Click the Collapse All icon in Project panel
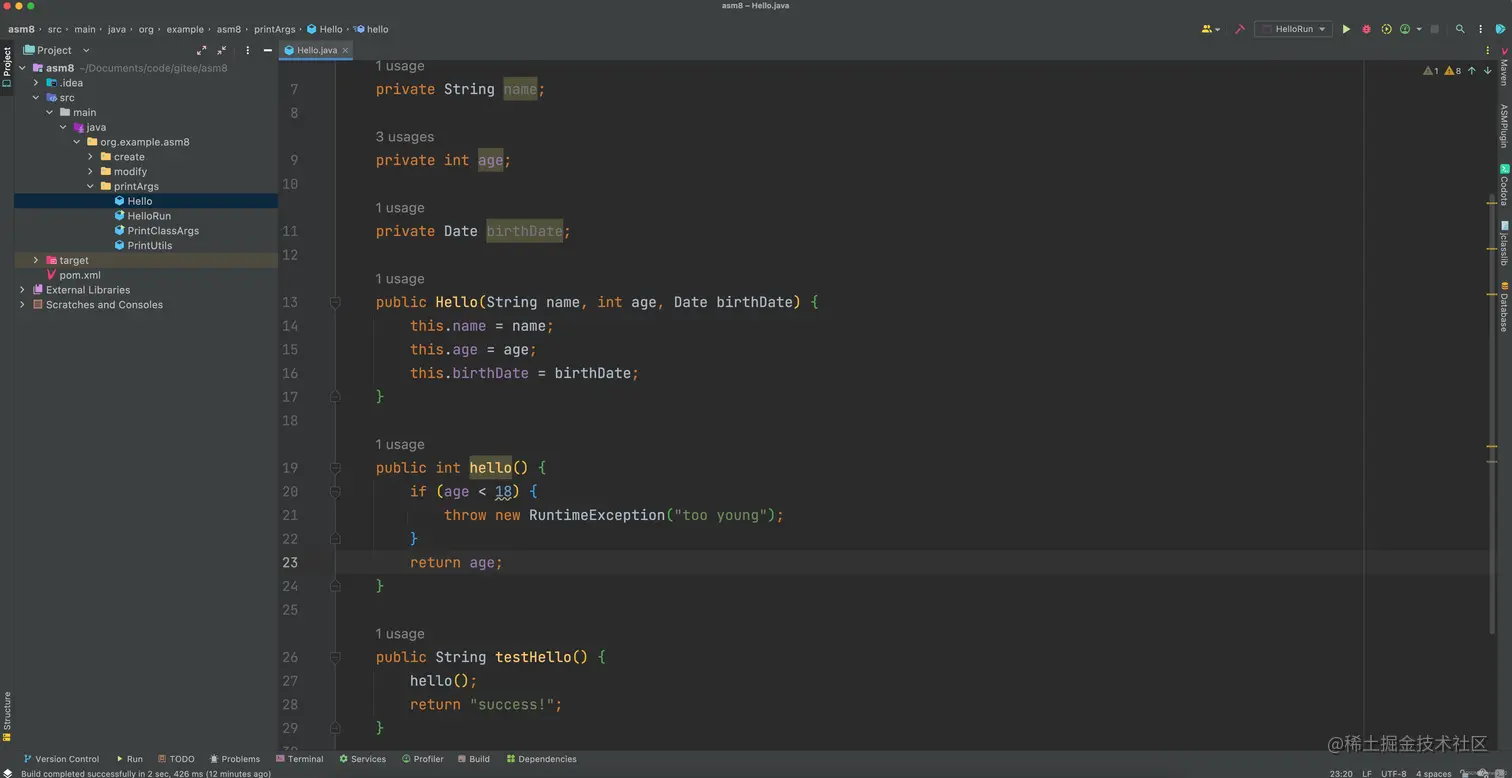Image resolution: width=1512 pixels, height=778 pixels. 222,50
